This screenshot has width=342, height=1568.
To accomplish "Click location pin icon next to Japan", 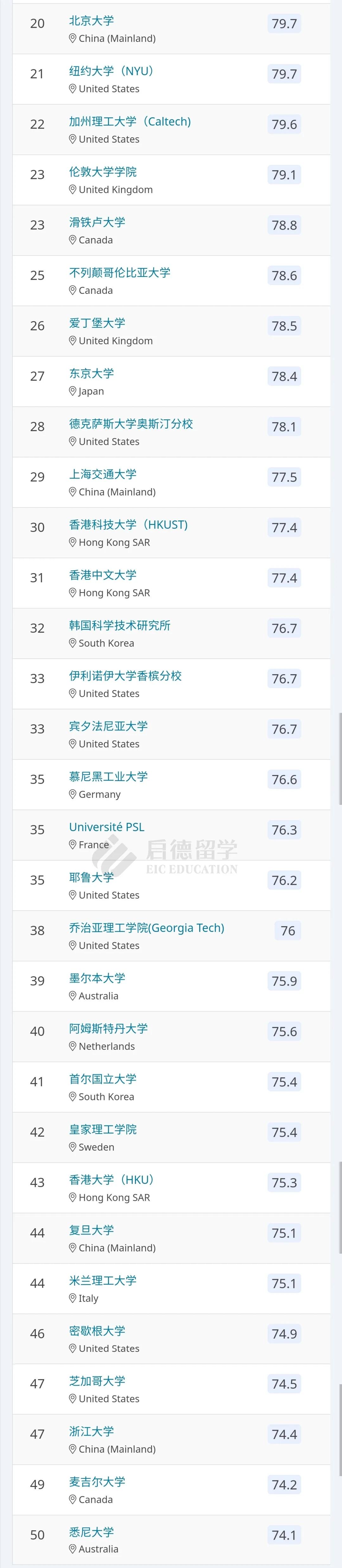I will point(73,391).
